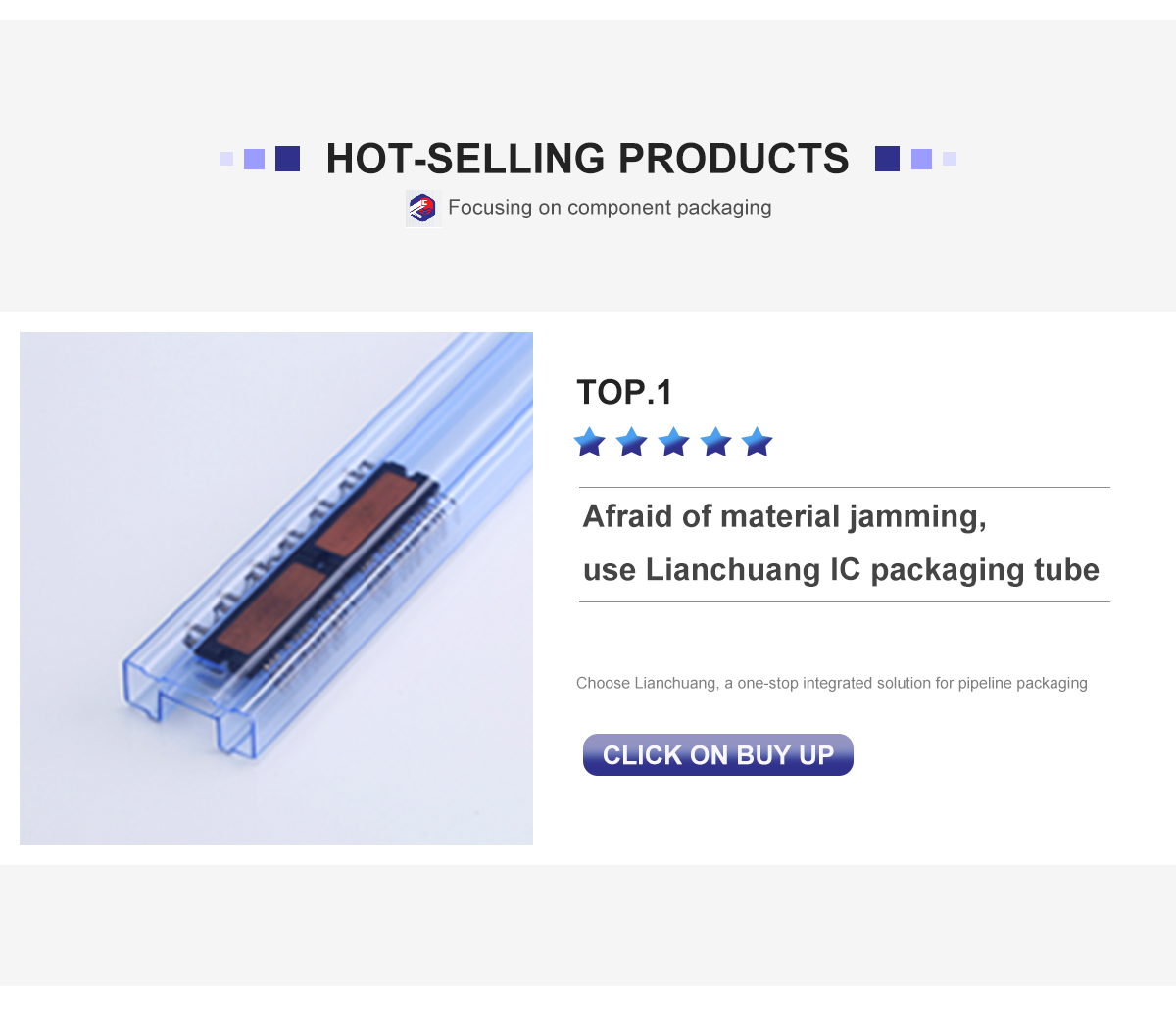Screen dimensions: 1176x1009
Task: Click the medium purple square left of heading
Action: (254, 159)
